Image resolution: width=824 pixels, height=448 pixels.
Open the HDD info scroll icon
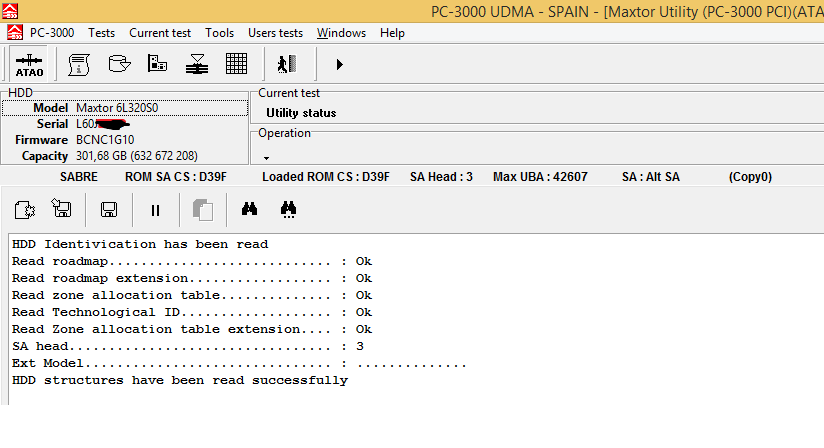[79, 65]
